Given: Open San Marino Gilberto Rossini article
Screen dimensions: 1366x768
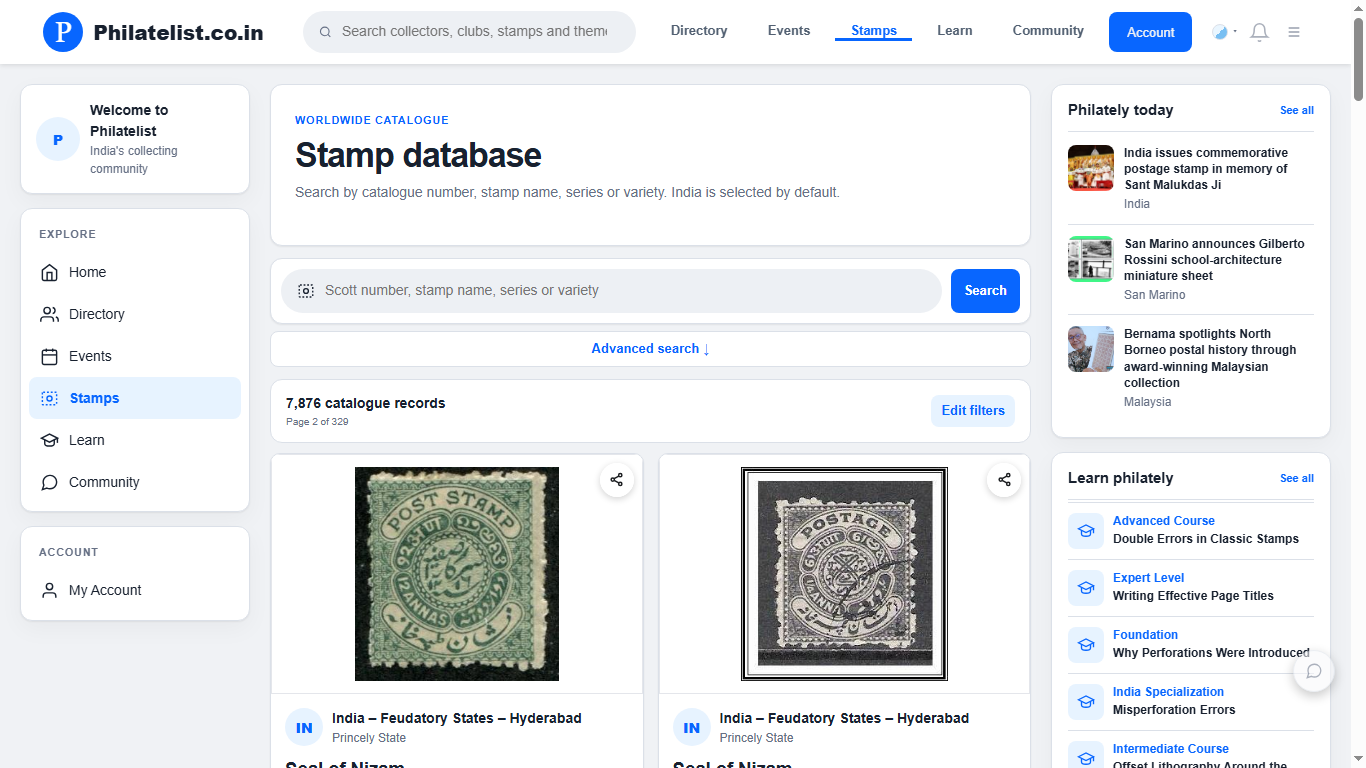Looking at the screenshot, I should point(1214,260).
